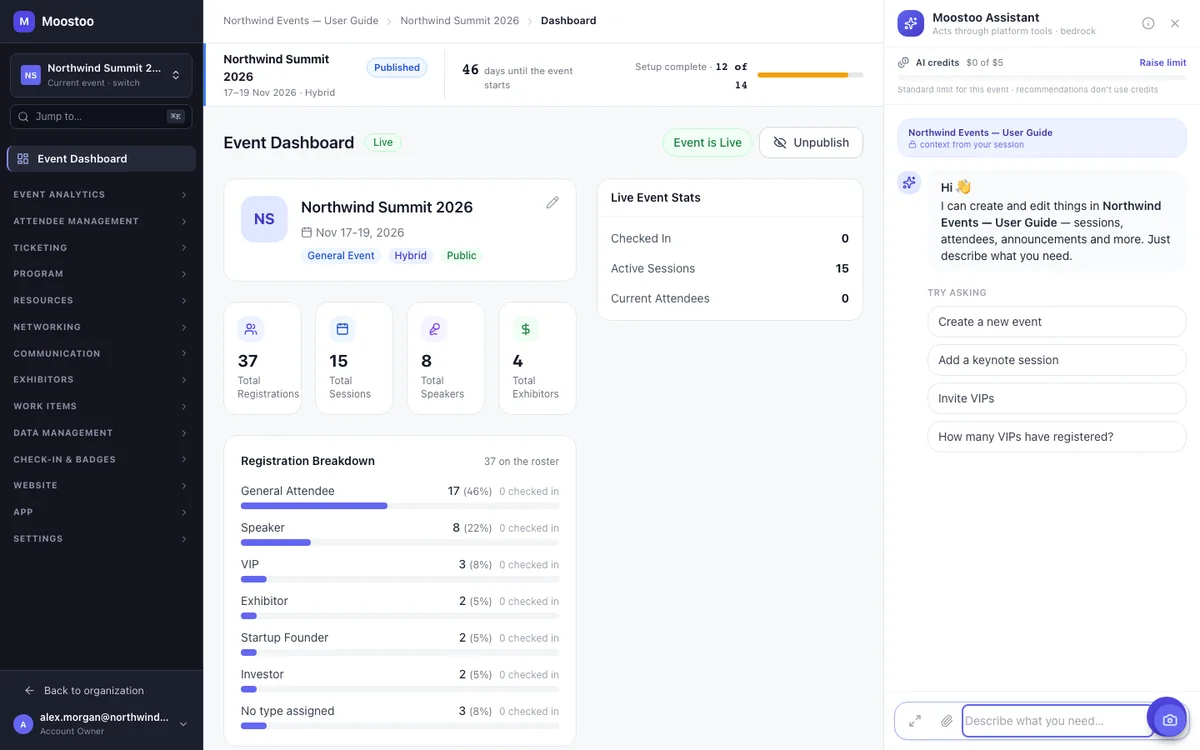Open the Communication menu section

pyautogui.click(x=101, y=353)
